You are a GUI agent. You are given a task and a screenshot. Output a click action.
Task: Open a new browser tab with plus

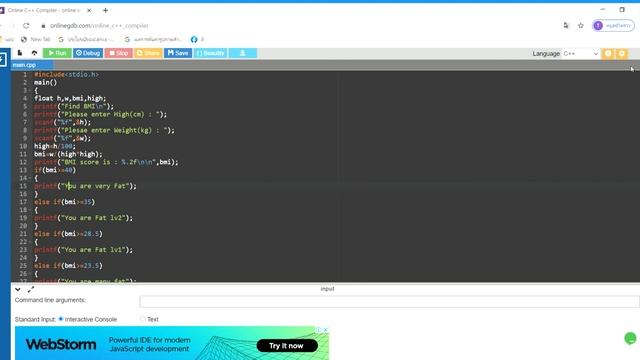(x=105, y=10)
